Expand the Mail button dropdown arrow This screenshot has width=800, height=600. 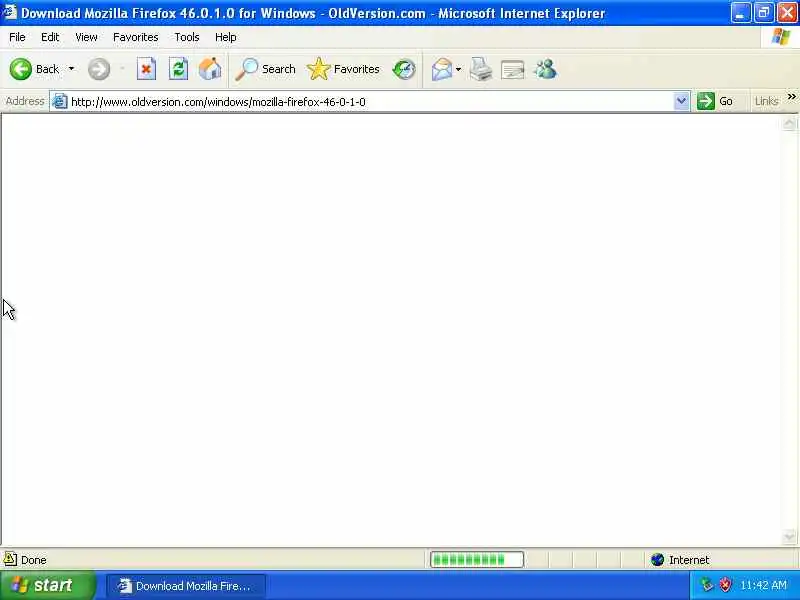[x=458, y=69]
